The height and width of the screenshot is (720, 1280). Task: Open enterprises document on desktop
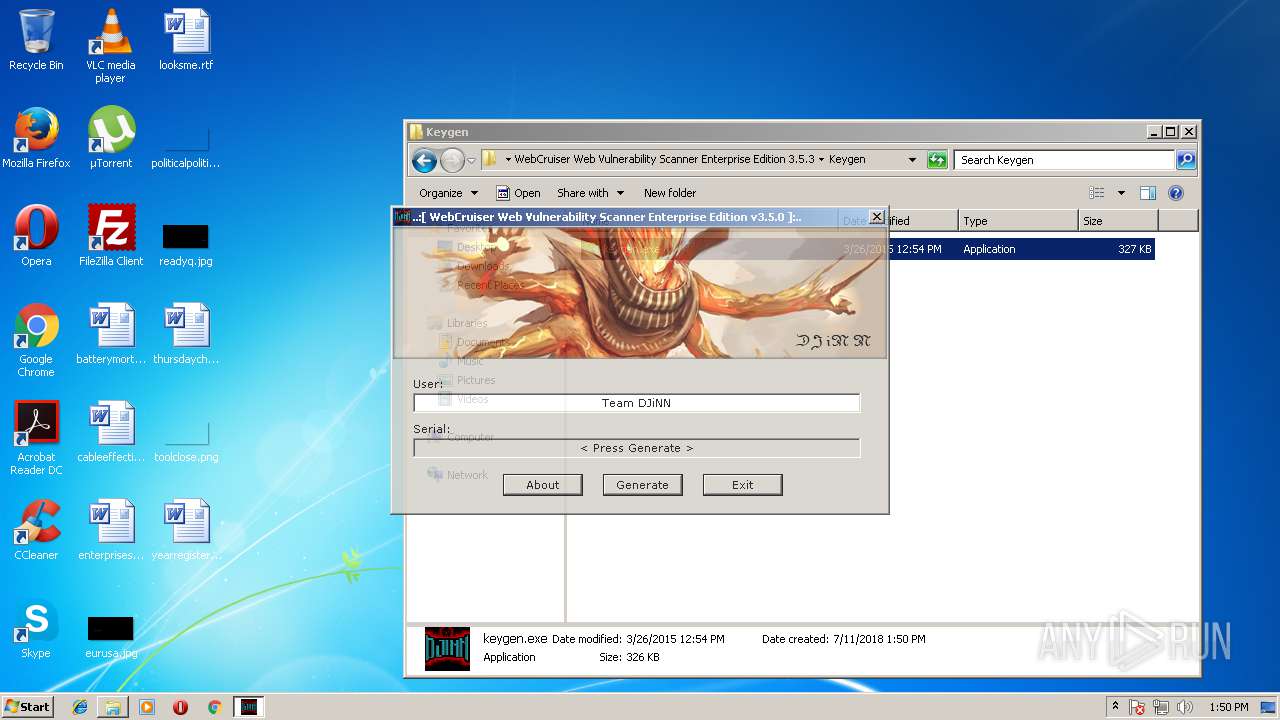111,530
